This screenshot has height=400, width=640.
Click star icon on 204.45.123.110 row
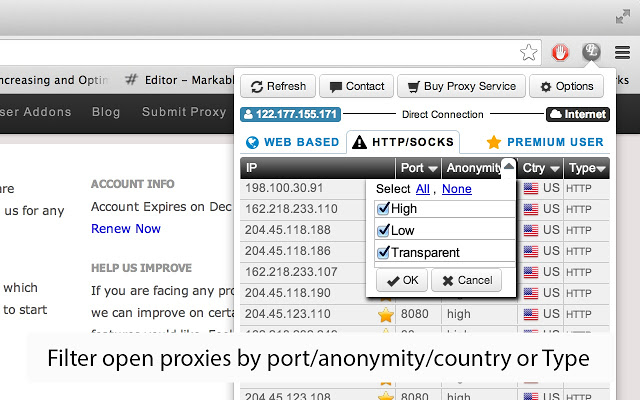coord(386,315)
